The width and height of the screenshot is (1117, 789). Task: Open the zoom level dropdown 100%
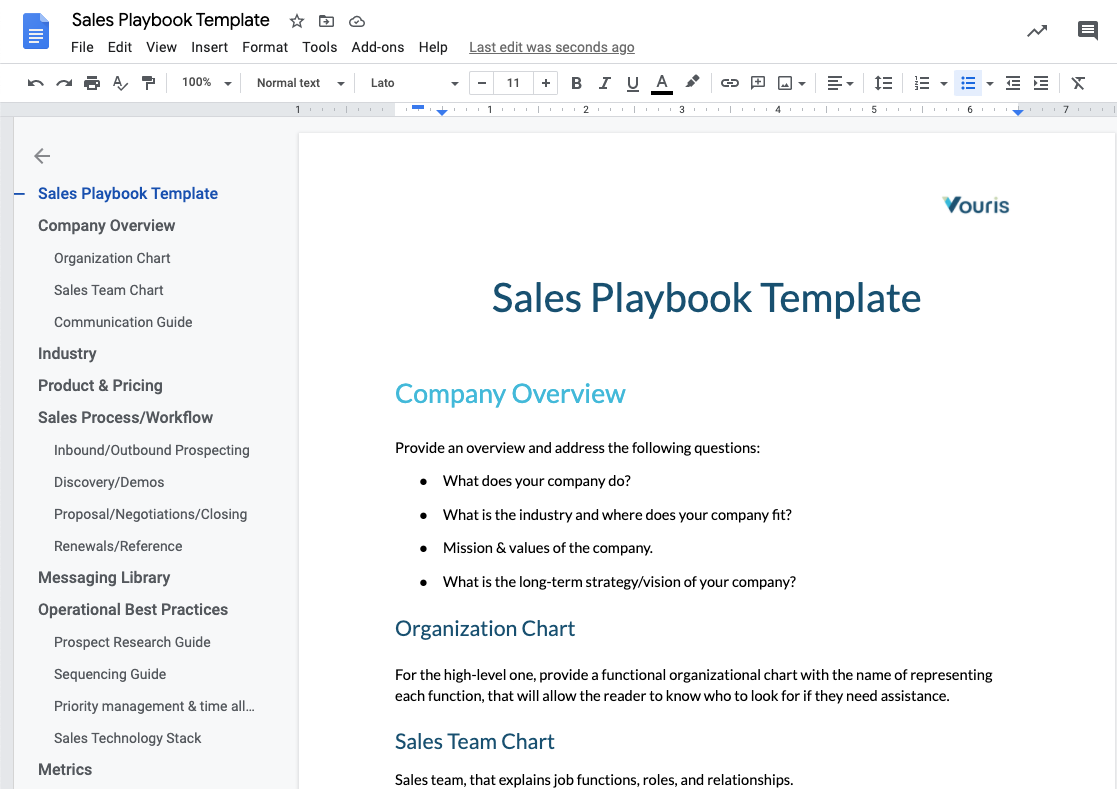(207, 83)
